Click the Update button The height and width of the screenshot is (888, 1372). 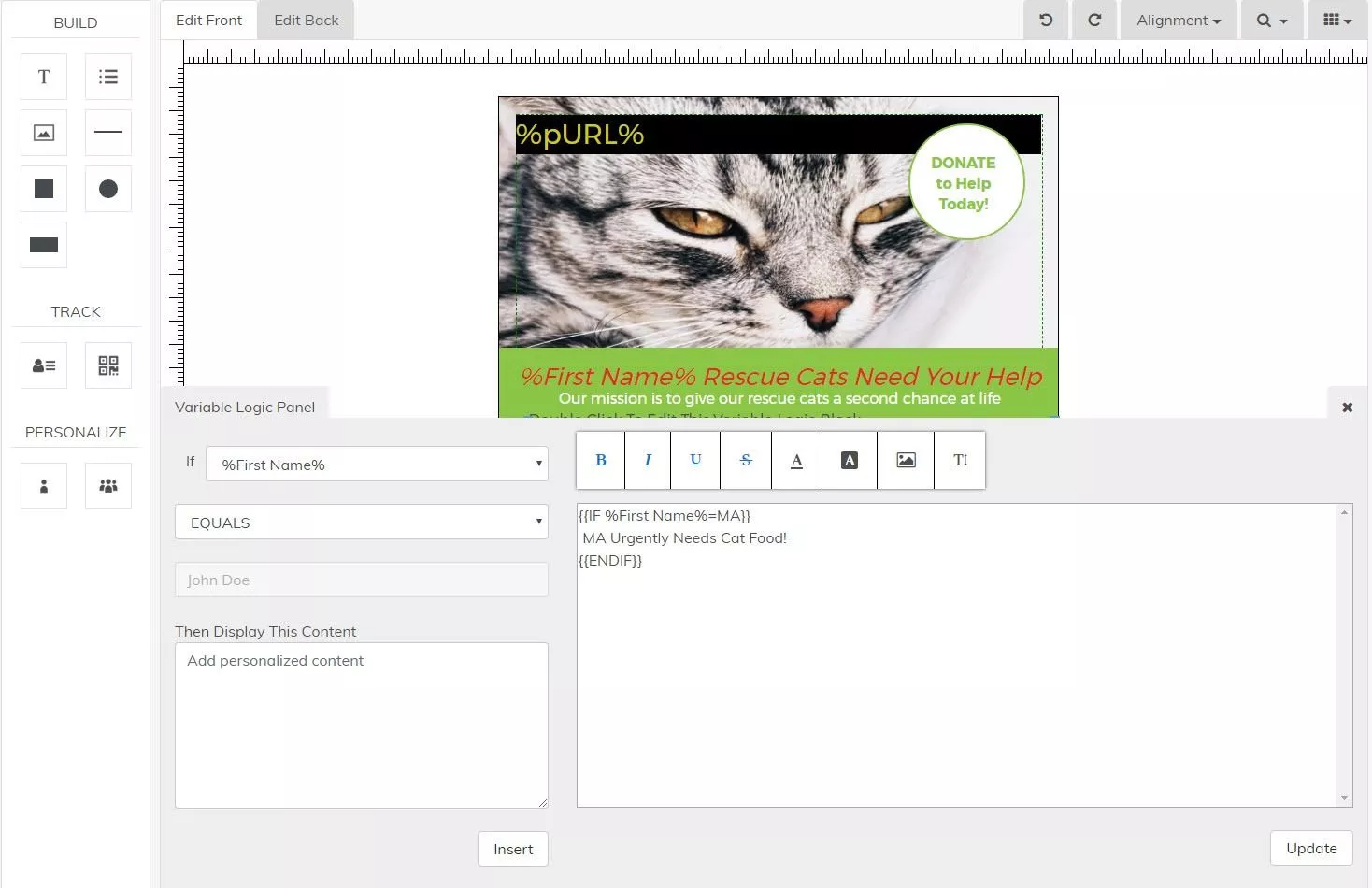[1310, 848]
